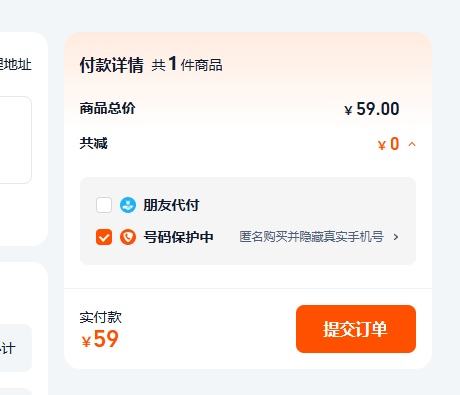Click the ¥0 discount amount
460x395 pixels.
[388, 144]
